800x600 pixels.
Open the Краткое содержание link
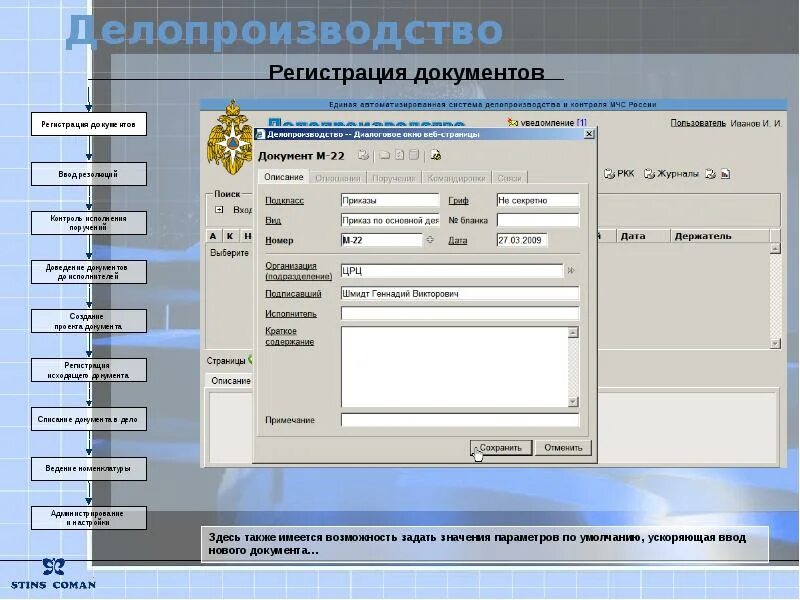(x=289, y=336)
